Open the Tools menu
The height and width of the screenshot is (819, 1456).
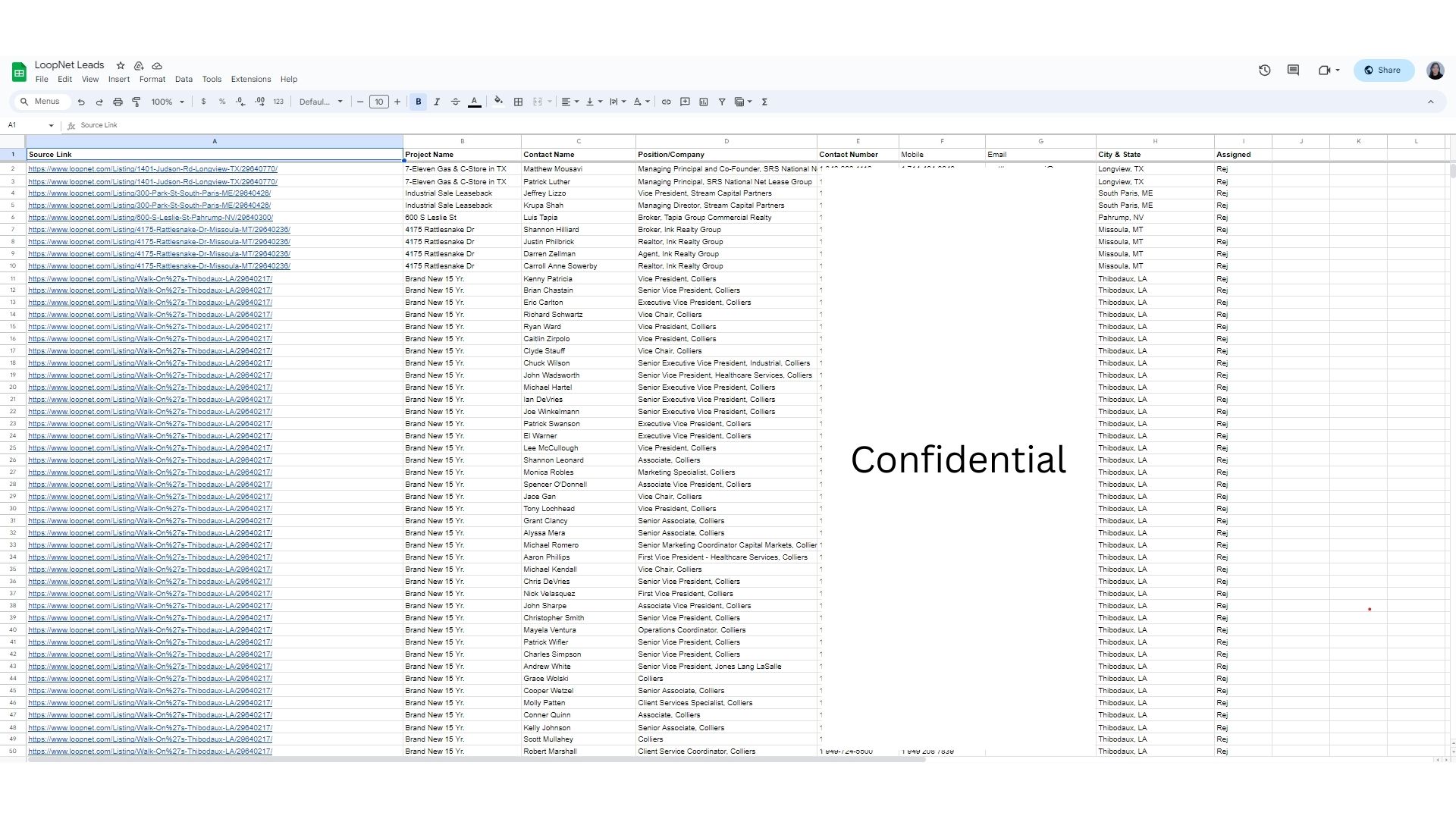point(212,79)
